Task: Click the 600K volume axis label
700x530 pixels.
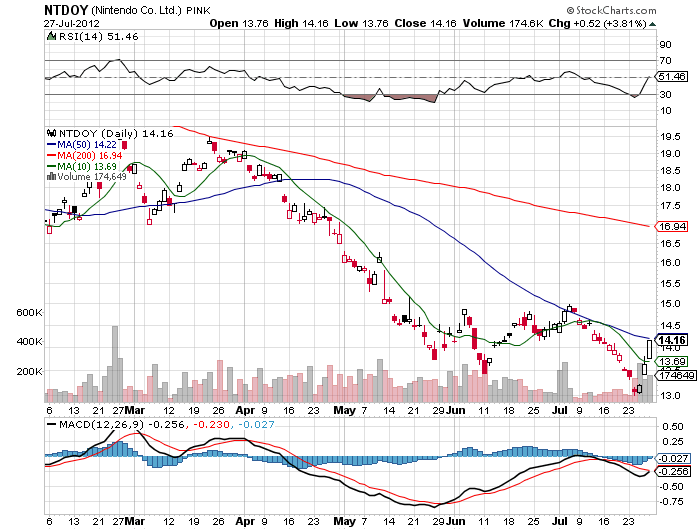Action: click(x=29, y=312)
